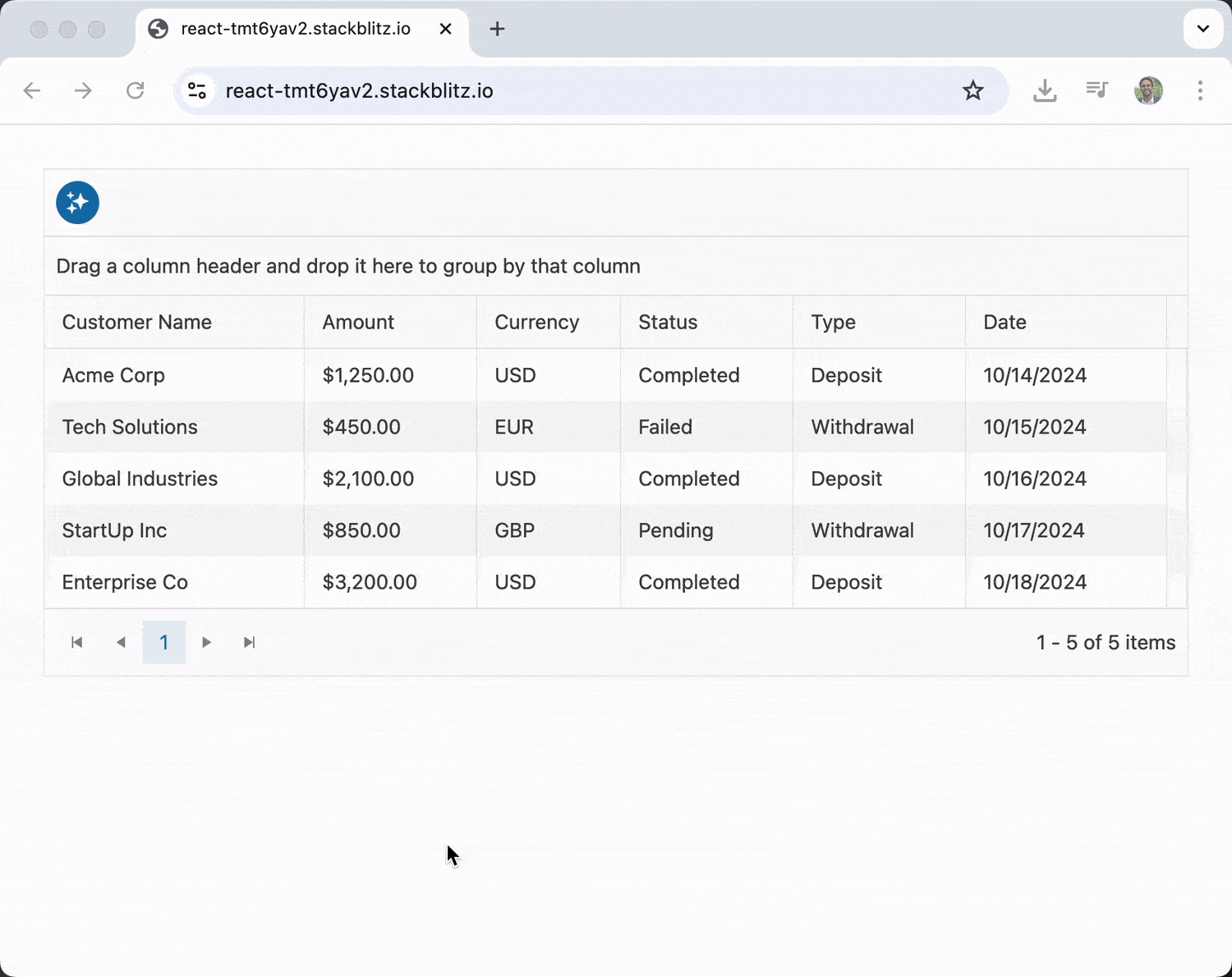The width and height of the screenshot is (1232, 977).
Task: Reload the page
Action: pos(136,90)
